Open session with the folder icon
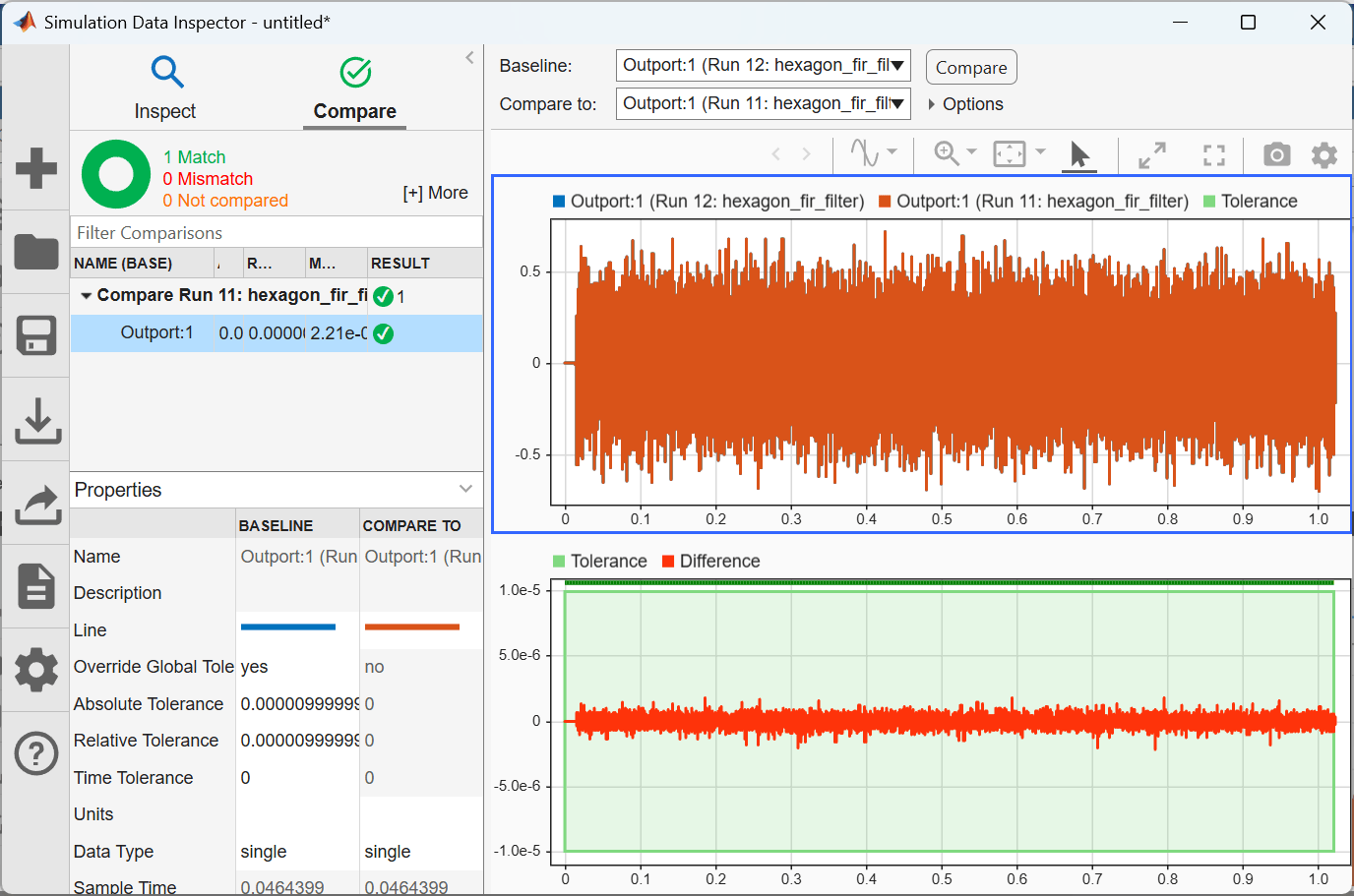The width and height of the screenshot is (1354, 896). [36, 252]
